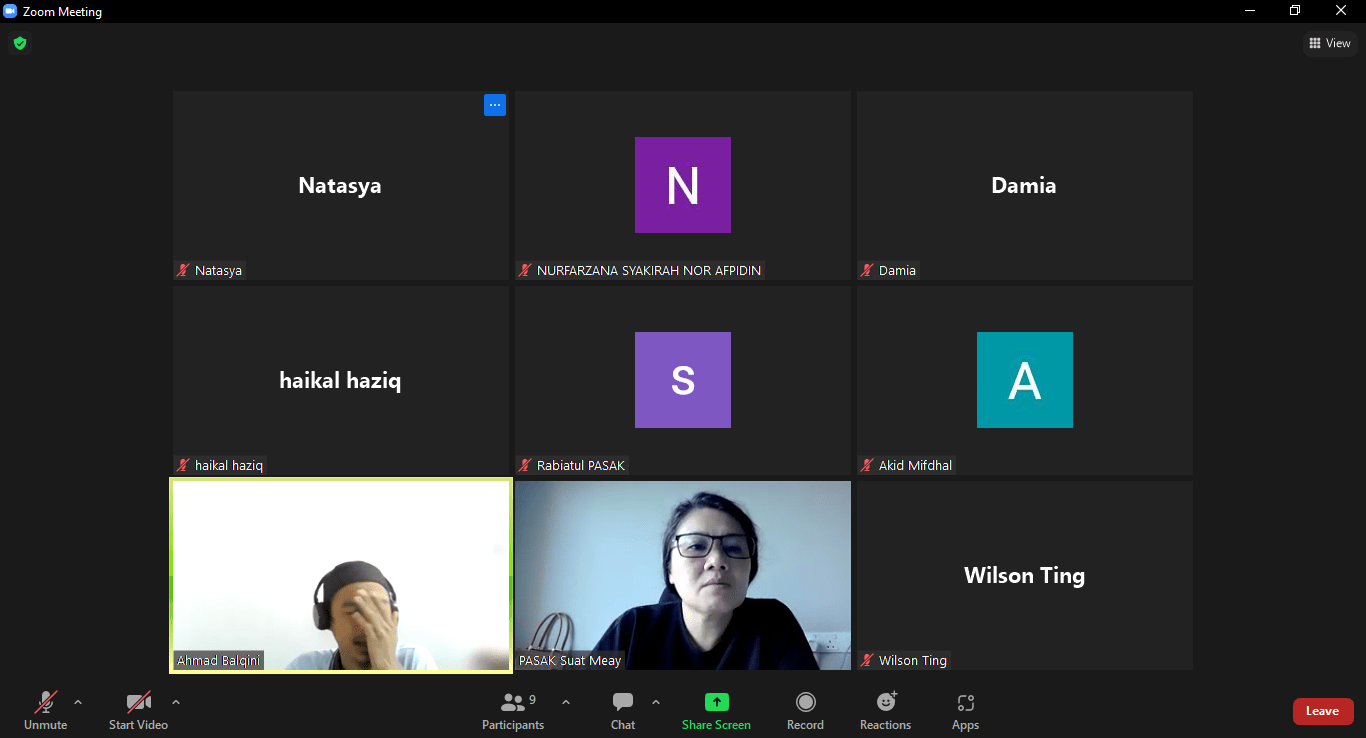Expand video options arrow beside Start Video
Screen dimensions: 1366x738
(176, 702)
